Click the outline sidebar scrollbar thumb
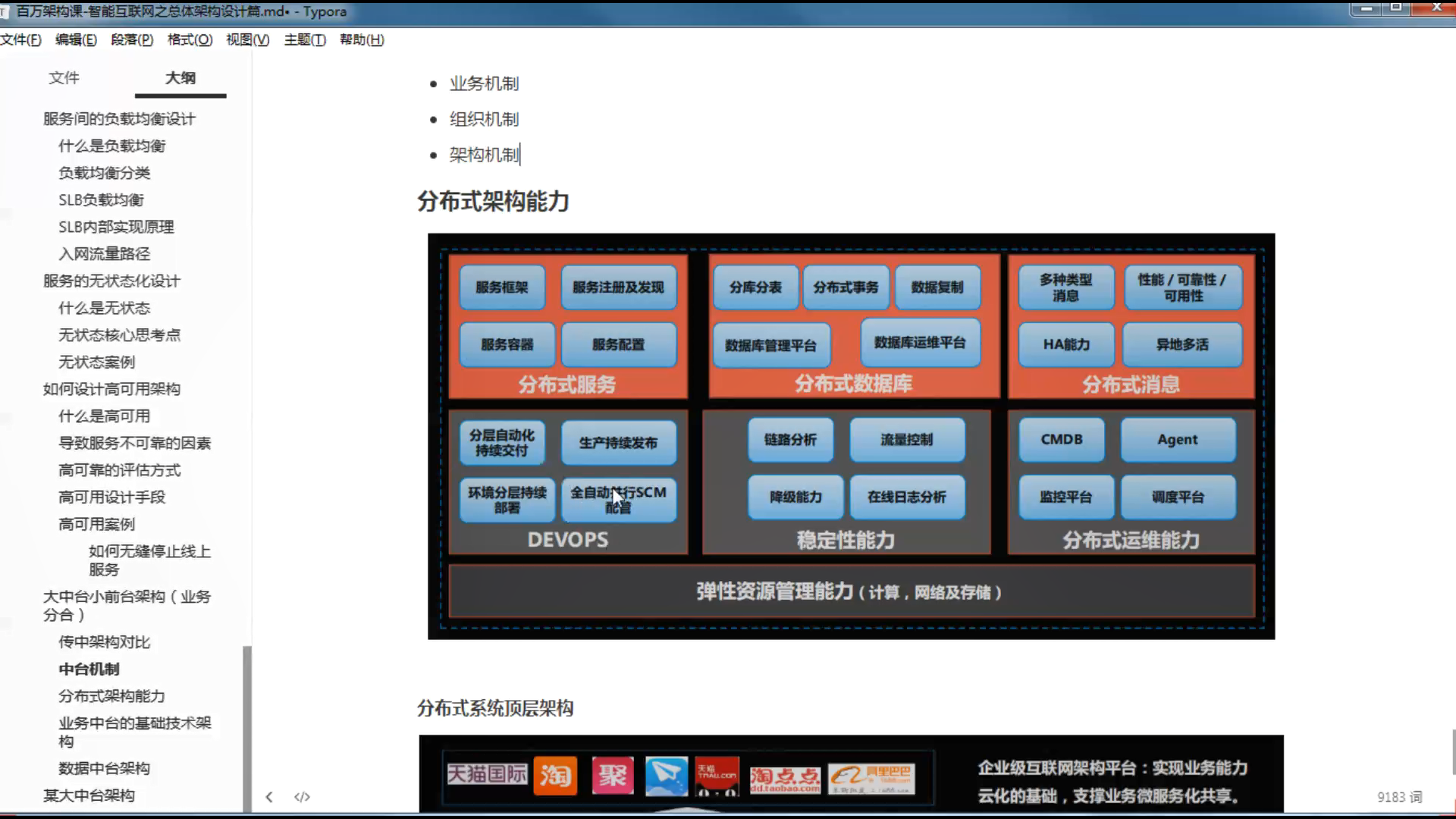 [246, 728]
